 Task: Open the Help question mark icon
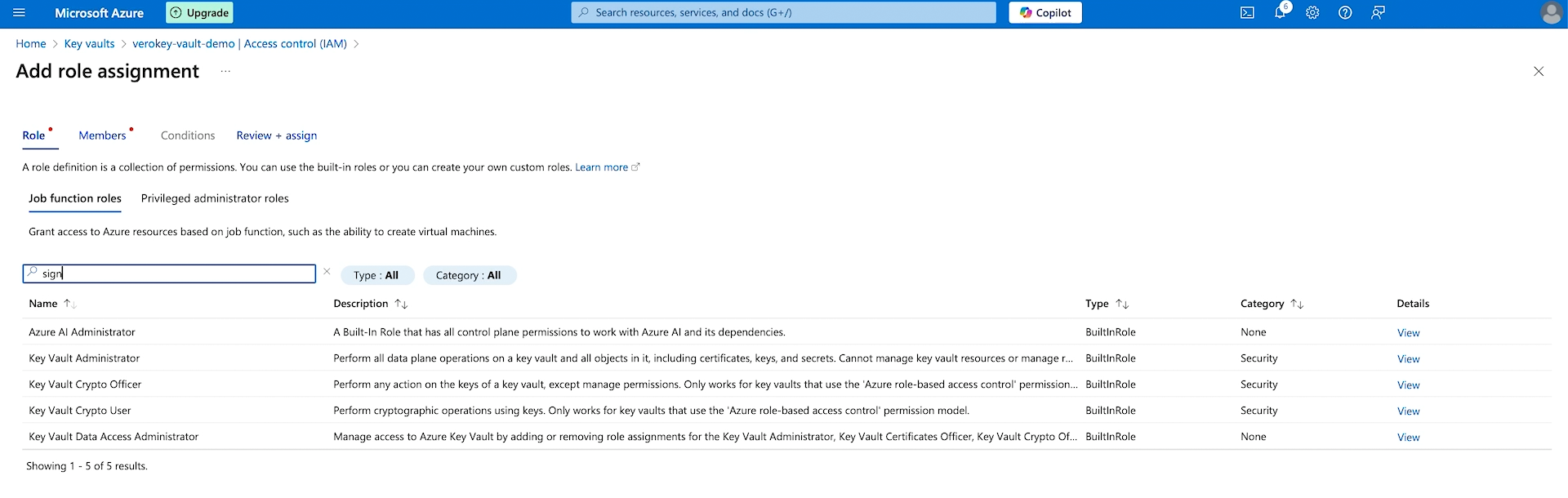[1345, 13]
